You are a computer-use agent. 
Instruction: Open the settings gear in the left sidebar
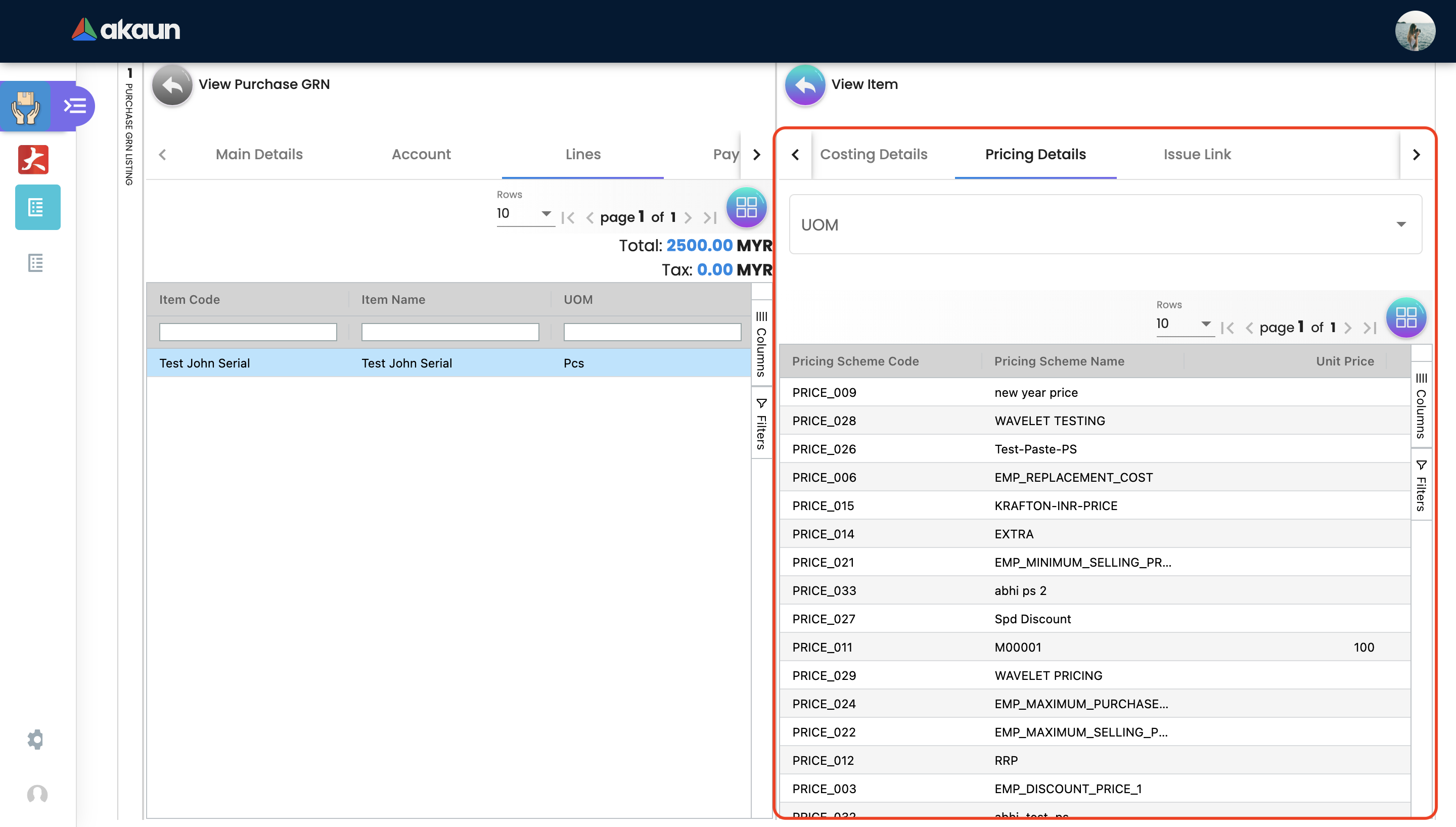36,739
